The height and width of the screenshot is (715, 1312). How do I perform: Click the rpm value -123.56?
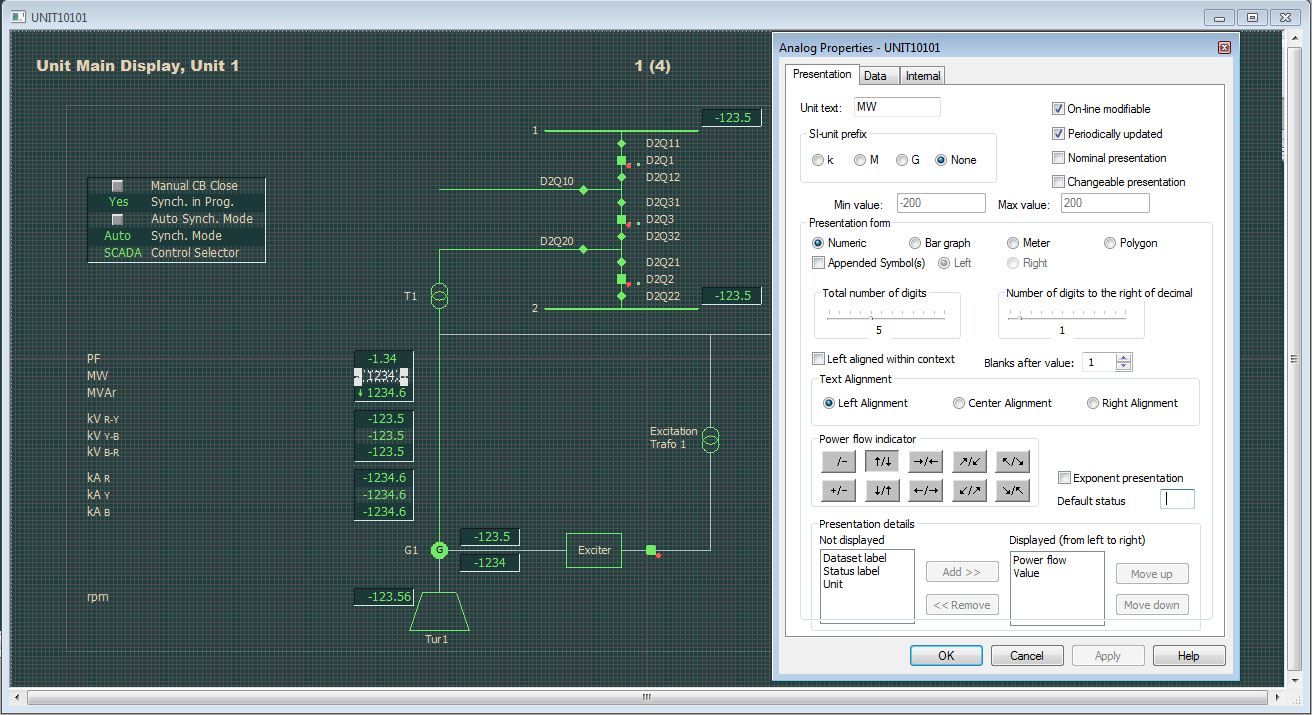point(384,597)
